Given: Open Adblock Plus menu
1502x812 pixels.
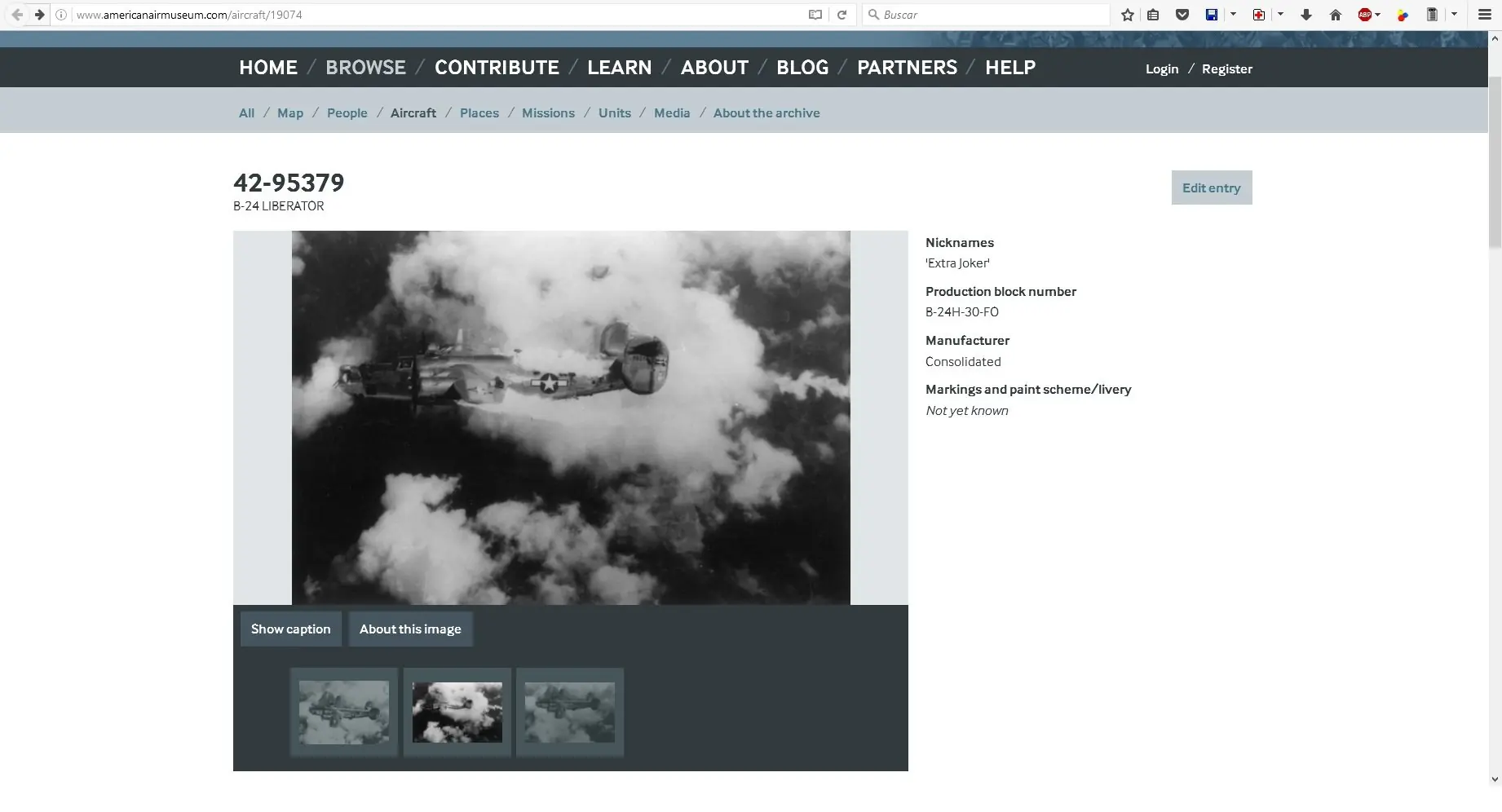Looking at the screenshot, I should (x=1368, y=15).
